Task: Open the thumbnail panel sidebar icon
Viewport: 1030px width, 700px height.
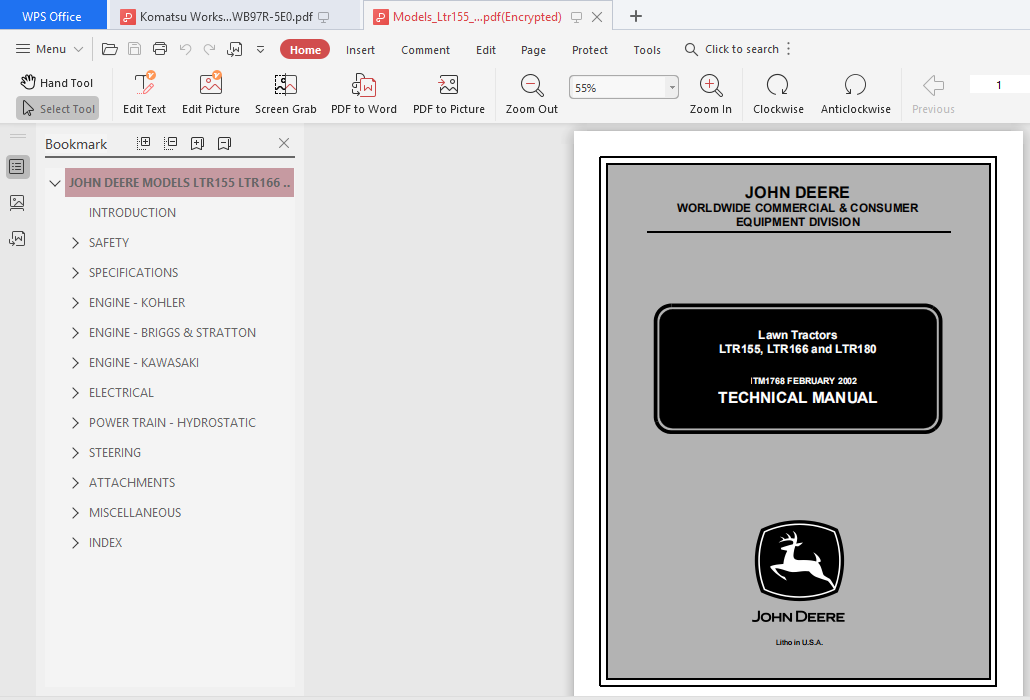Action: pyautogui.click(x=18, y=203)
